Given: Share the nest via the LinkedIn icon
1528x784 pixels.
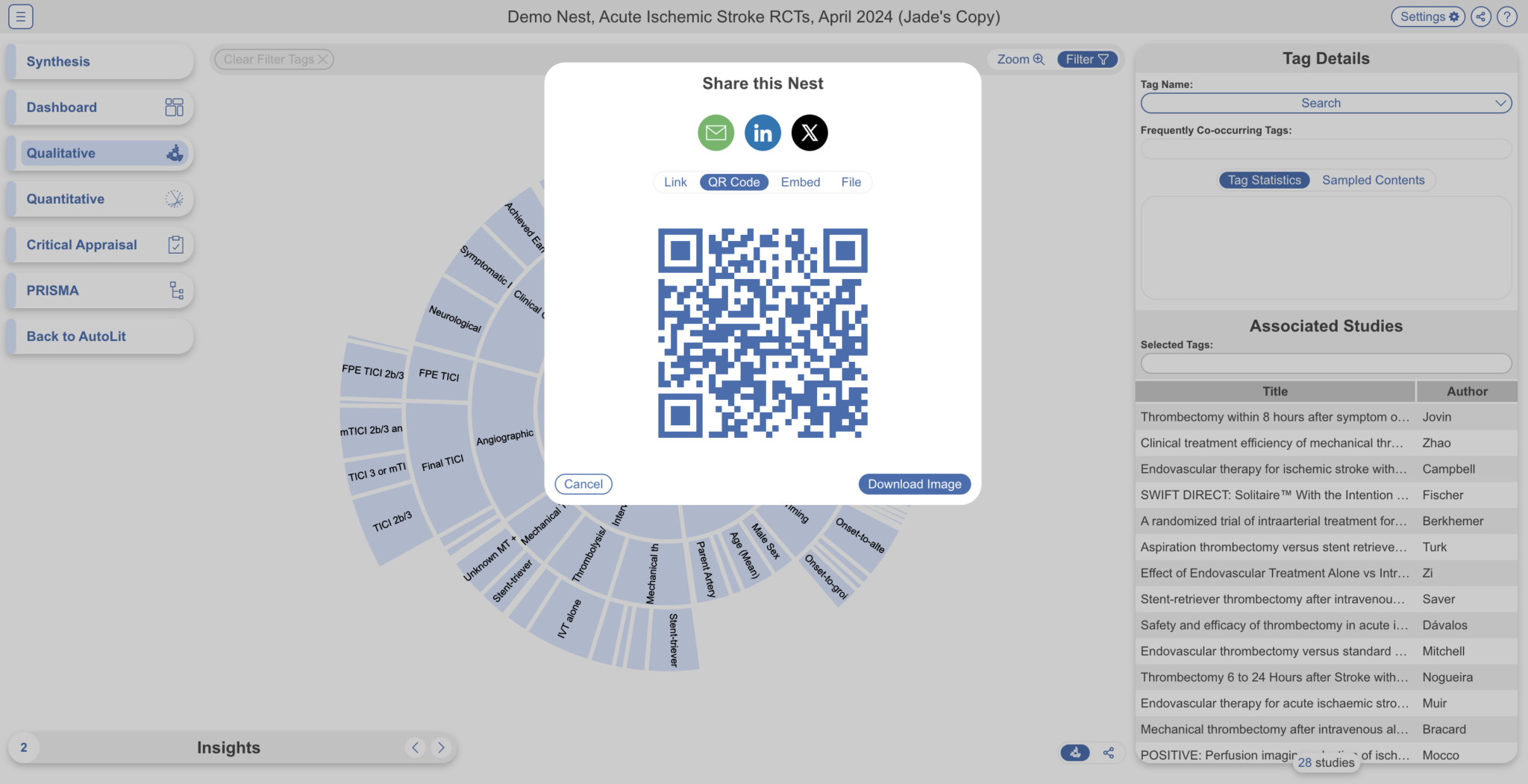Looking at the screenshot, I should tap(762, 132).
